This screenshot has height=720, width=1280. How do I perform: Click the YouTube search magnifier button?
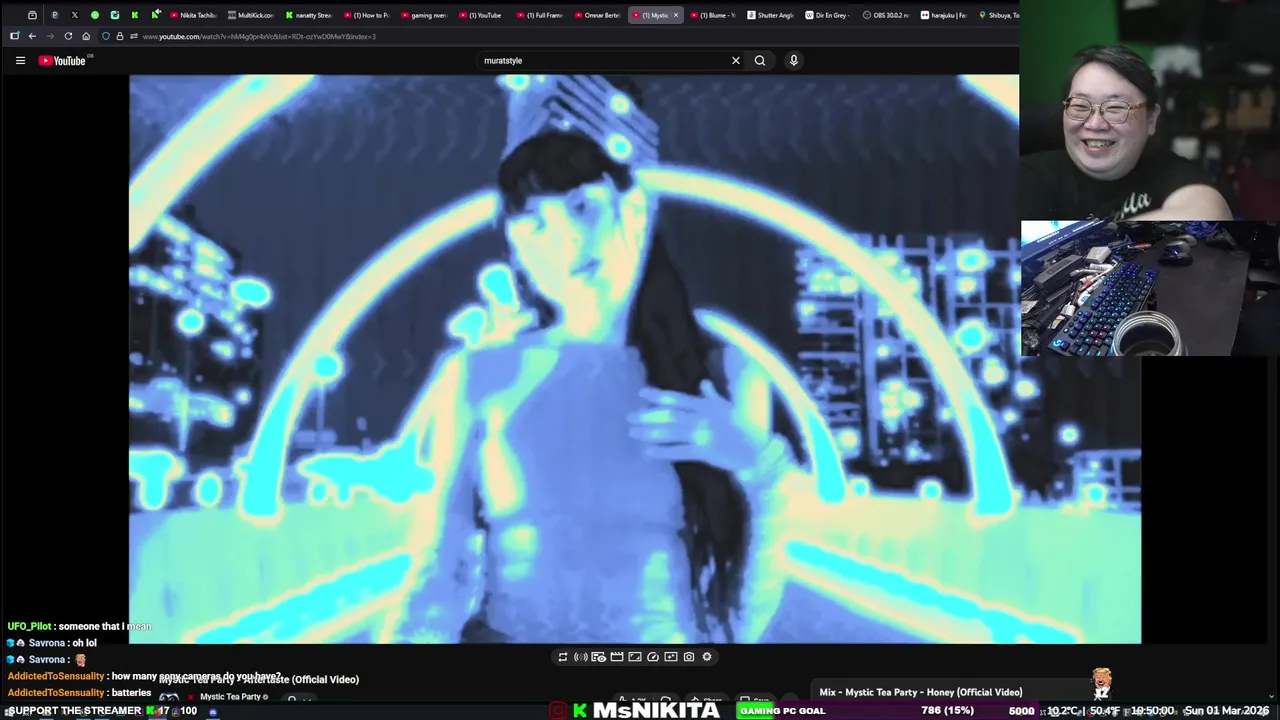pos(760,60)
